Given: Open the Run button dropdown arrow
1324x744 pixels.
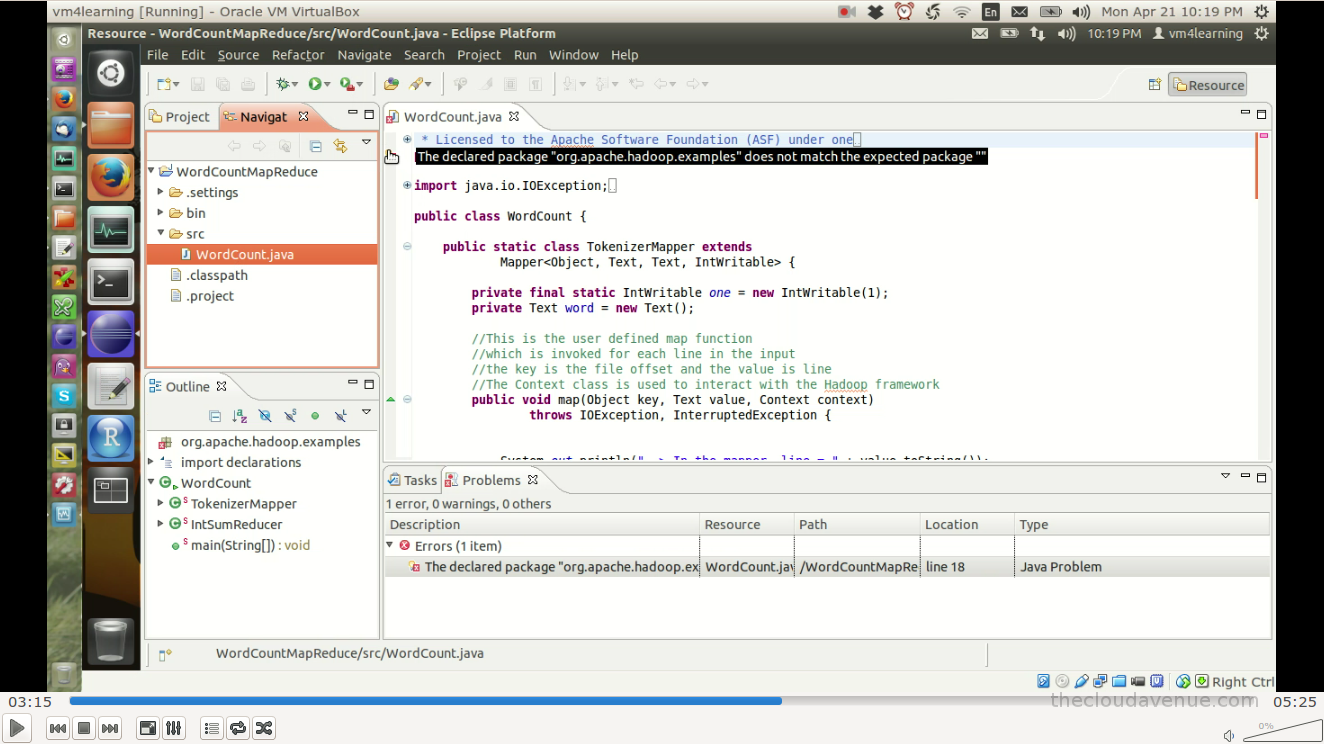Looking at the screenshot, I should pos(327,85).
